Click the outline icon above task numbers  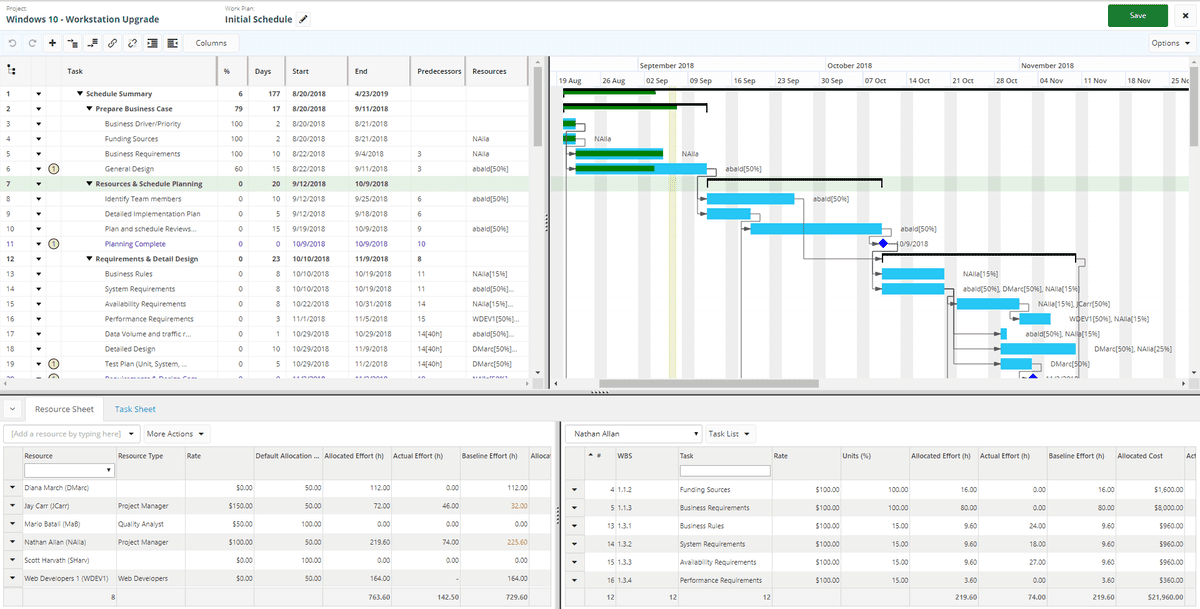pos(13,70)
